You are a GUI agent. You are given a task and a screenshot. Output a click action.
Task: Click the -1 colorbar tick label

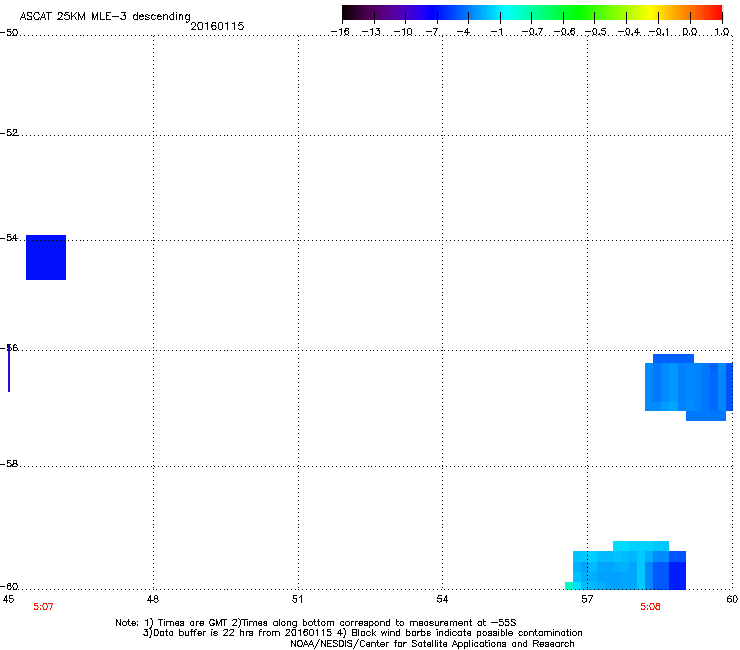tap(496, 32)
